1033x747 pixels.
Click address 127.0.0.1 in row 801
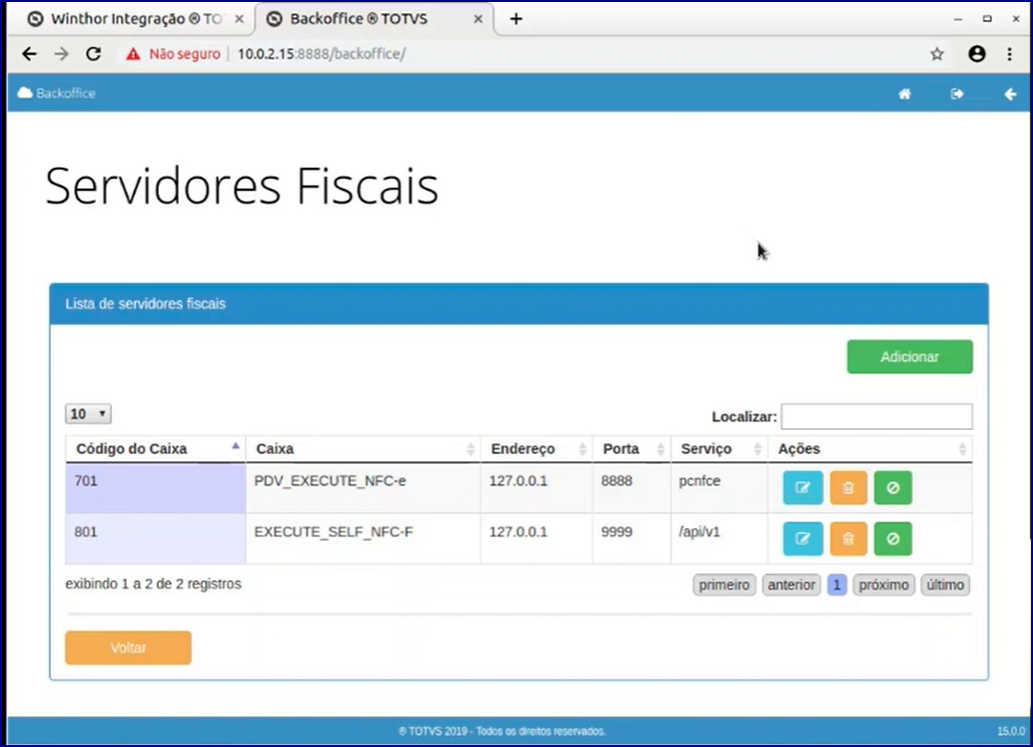518,532
